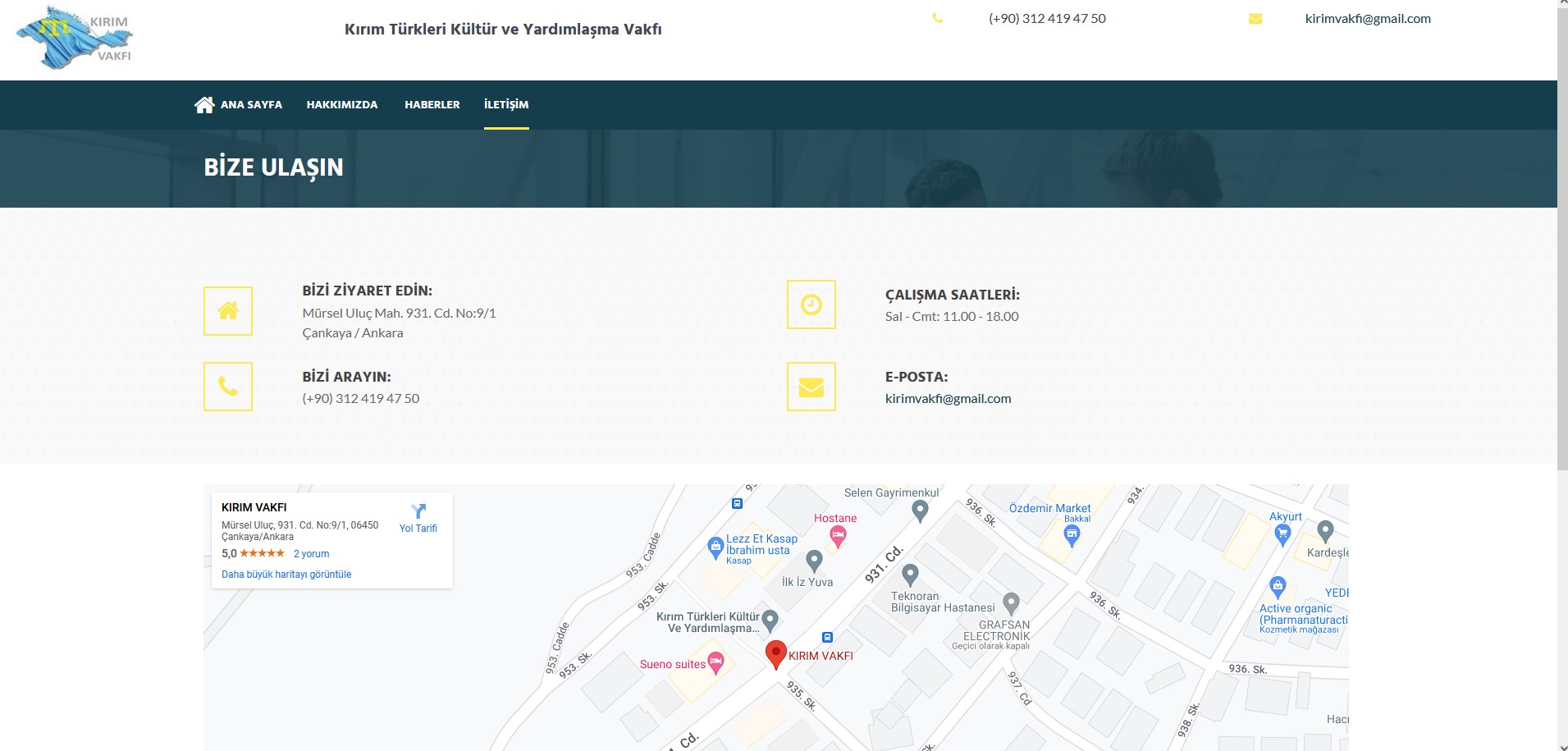
Task: Click the '931. Cd.' street label on map
Action: click(884, 564)
